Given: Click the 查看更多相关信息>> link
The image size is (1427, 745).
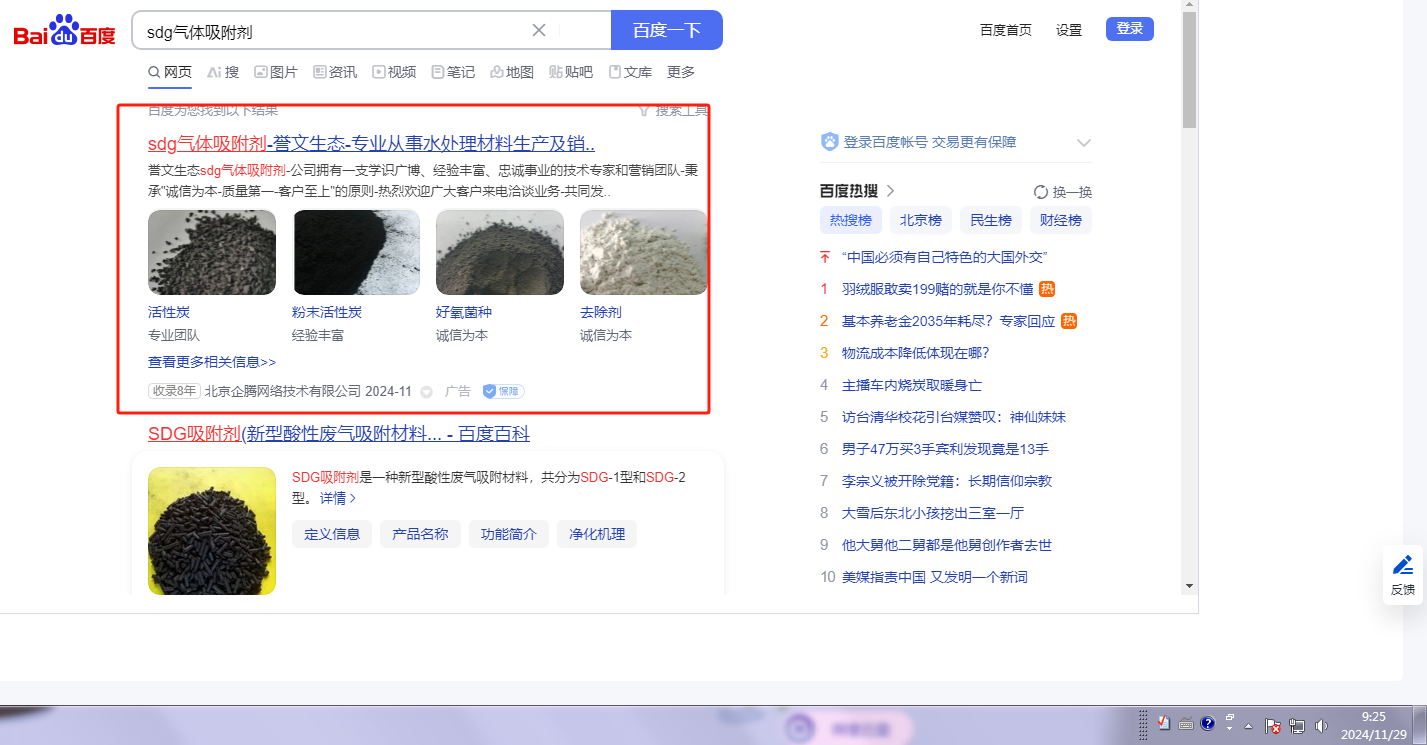Looking at the screenshot, I should [212, 362].
